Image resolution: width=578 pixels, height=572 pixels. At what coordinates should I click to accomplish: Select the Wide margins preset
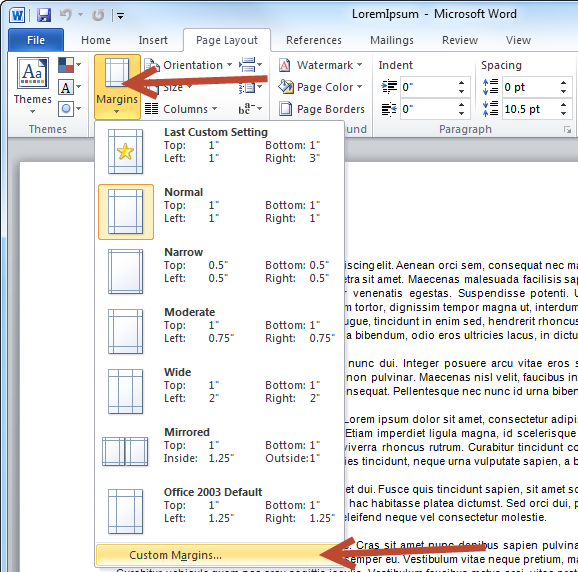click(x=220, y=391)
